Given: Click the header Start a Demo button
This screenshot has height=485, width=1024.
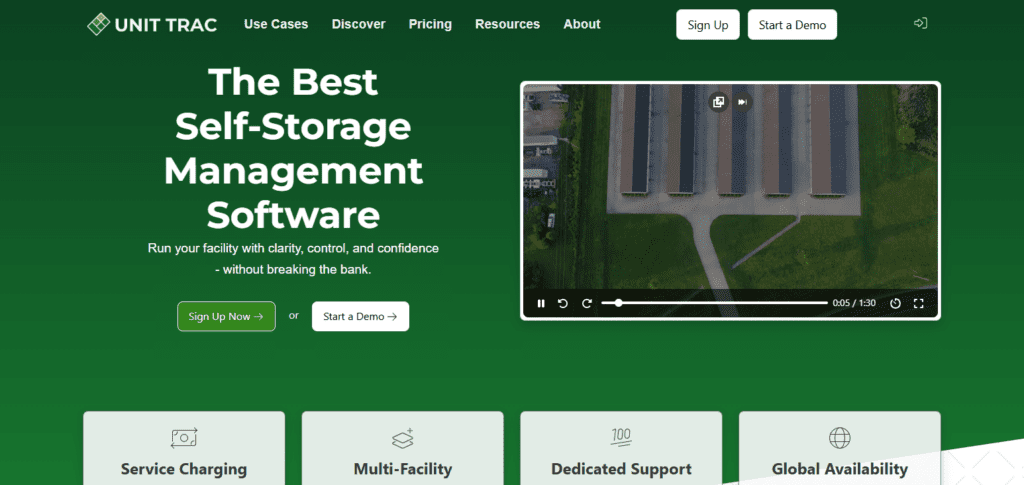Looking at the screenshot, I should [x=792, y=25].
